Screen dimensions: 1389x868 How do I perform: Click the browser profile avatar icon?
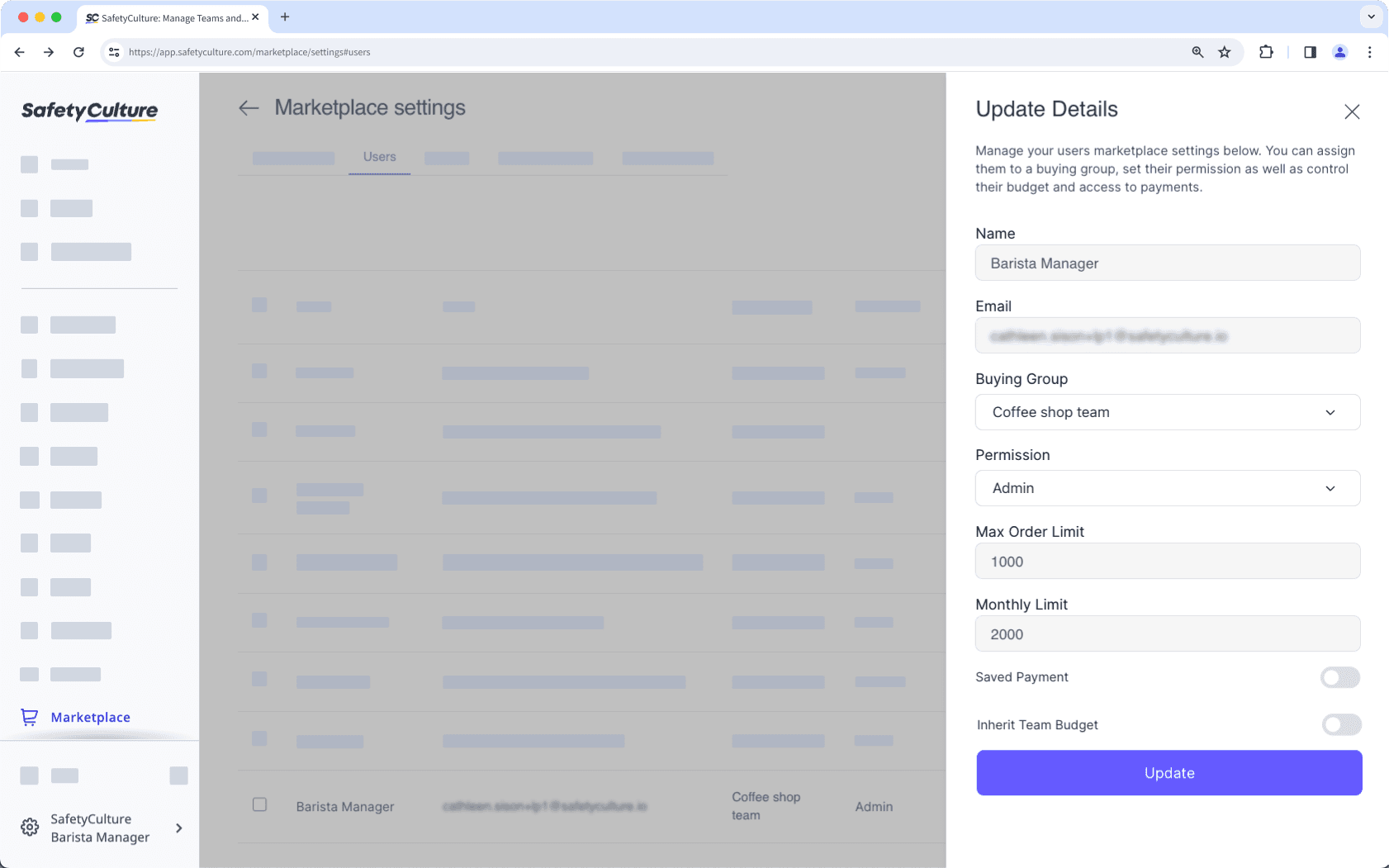(x=1340, y=51)
